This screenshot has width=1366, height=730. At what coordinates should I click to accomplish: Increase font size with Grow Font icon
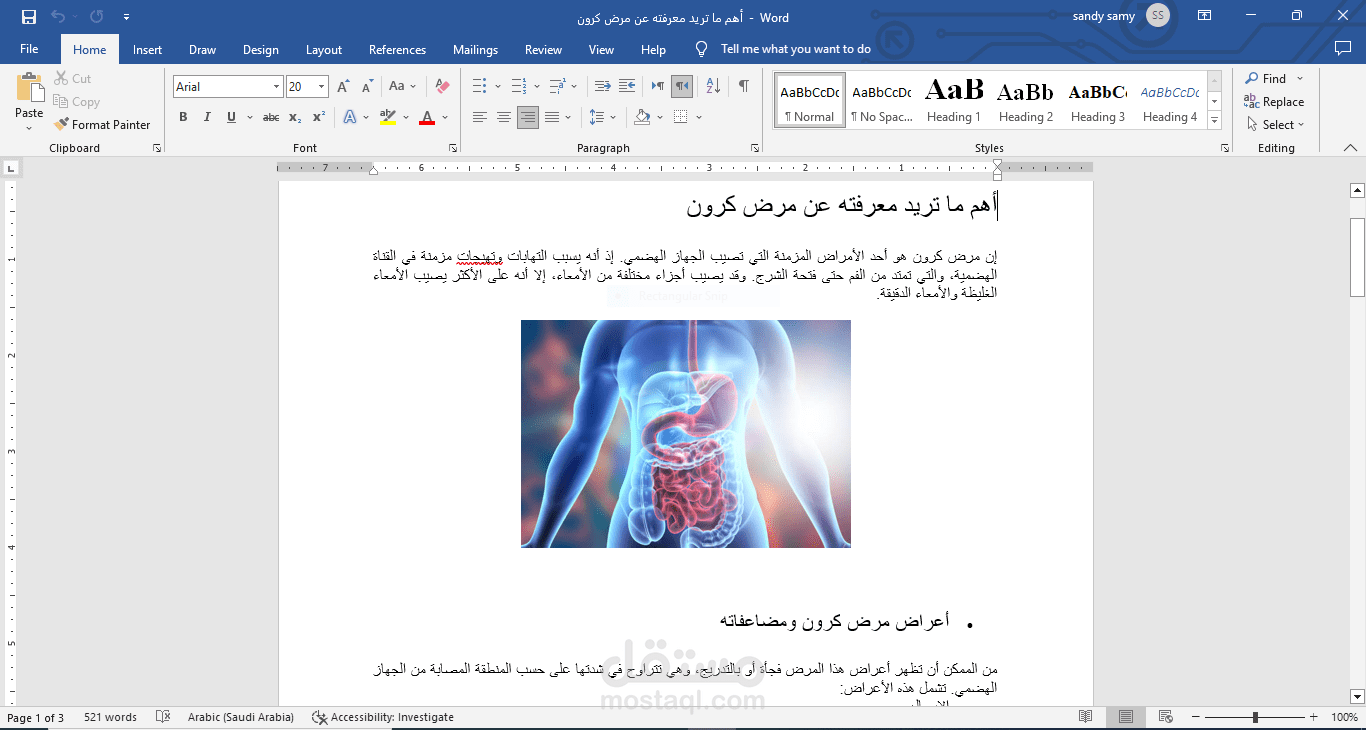coord(344,87)
